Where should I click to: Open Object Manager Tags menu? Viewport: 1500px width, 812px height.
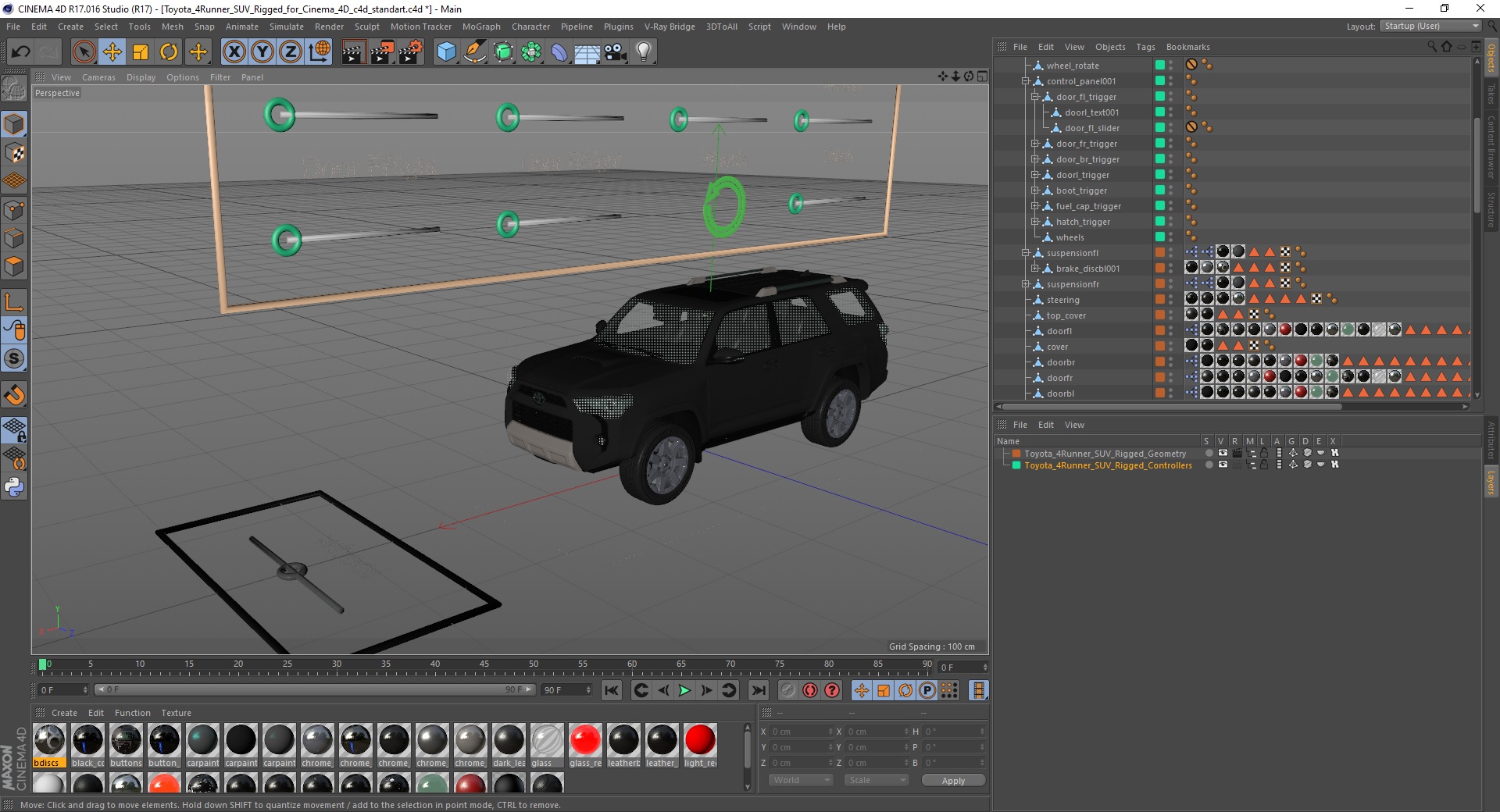pos(1145,47)
